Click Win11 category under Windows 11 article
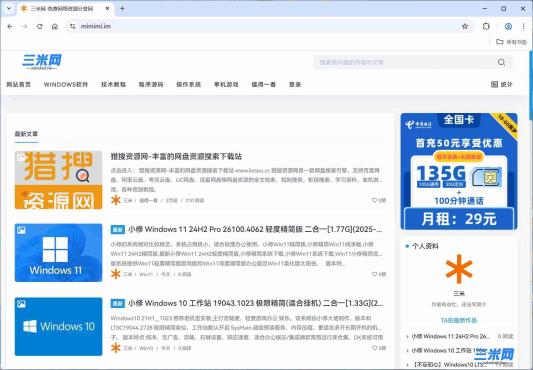533x370 pixels. [146, 274]
